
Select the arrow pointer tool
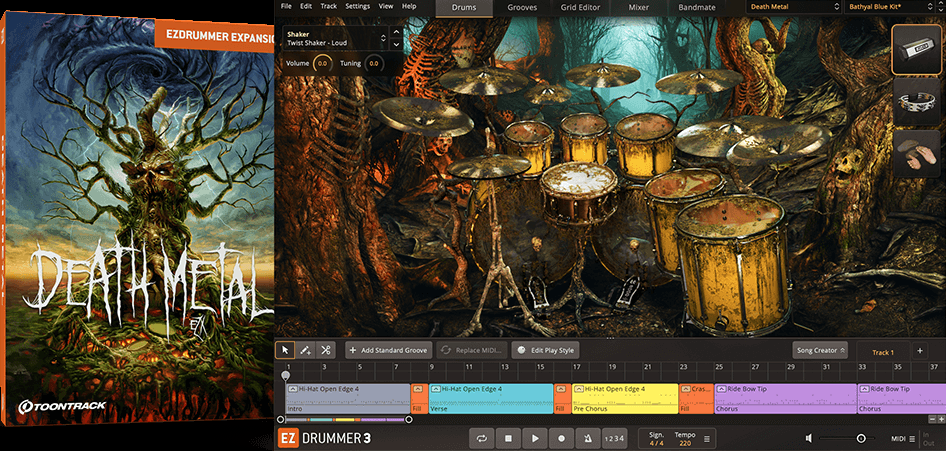coord(285,350)
